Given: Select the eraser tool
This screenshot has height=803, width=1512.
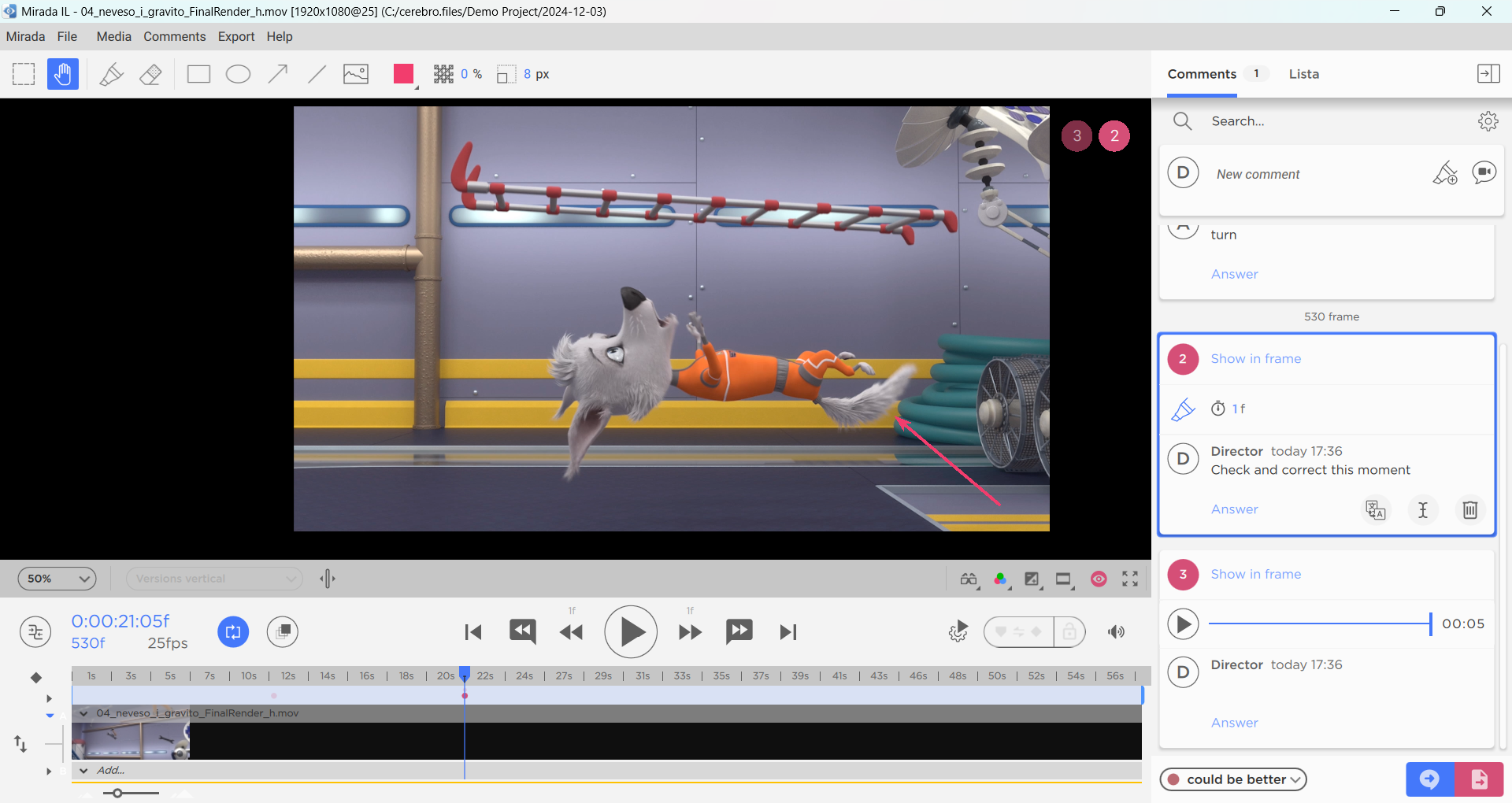Looking at the screenshot, I should tap(150, 74).
